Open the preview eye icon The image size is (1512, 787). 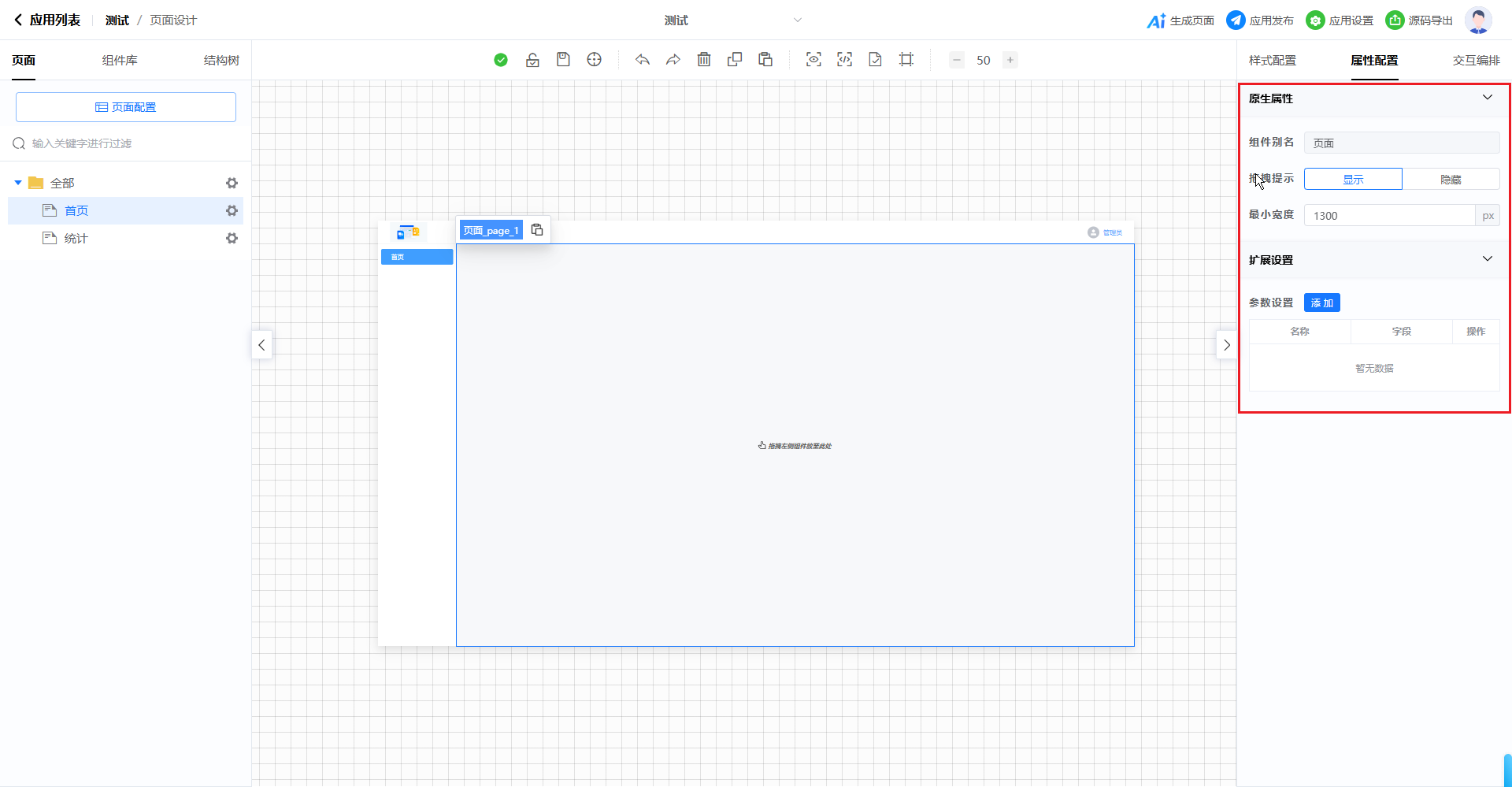pos(813,60)
